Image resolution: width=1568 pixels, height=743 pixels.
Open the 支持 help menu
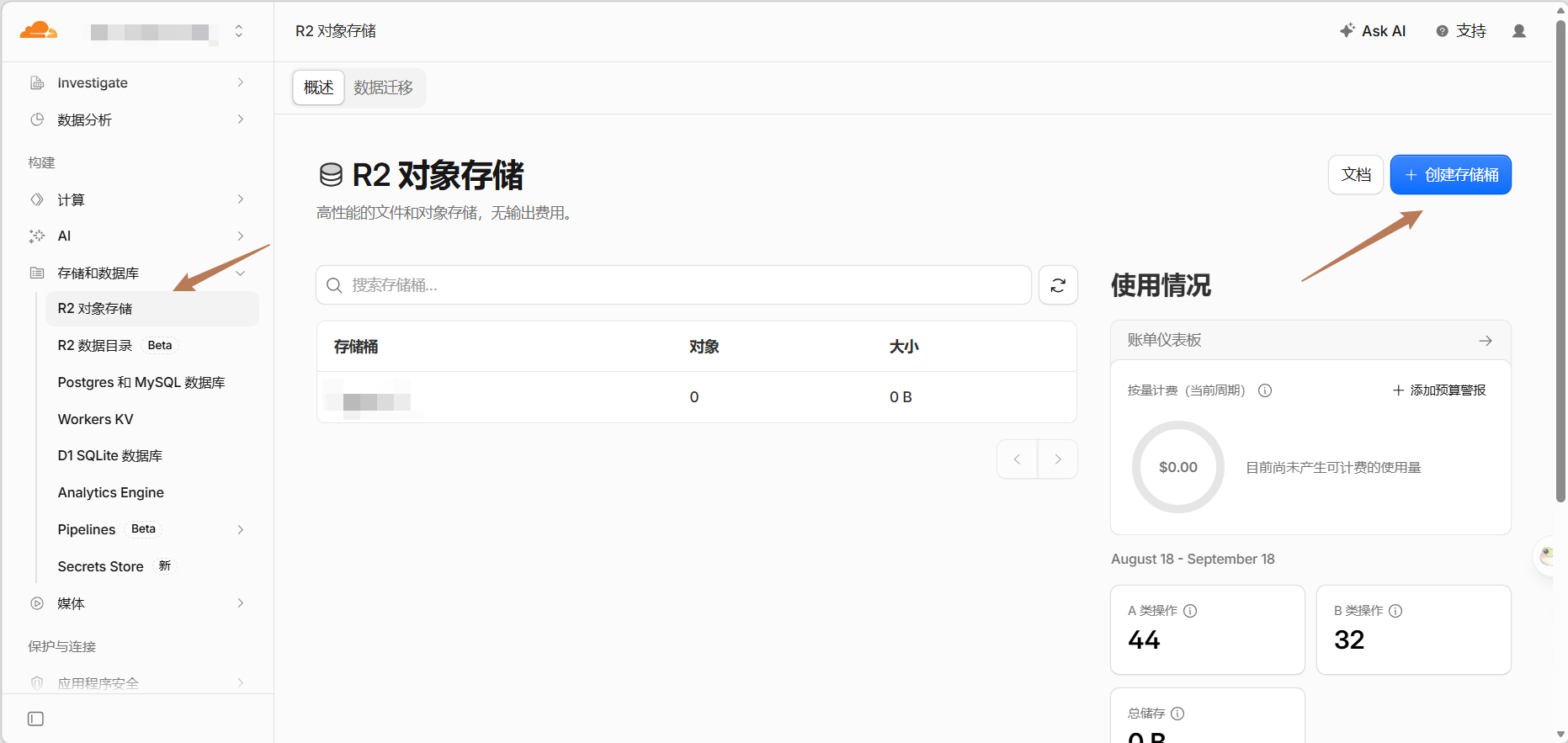pos(1461,31)
